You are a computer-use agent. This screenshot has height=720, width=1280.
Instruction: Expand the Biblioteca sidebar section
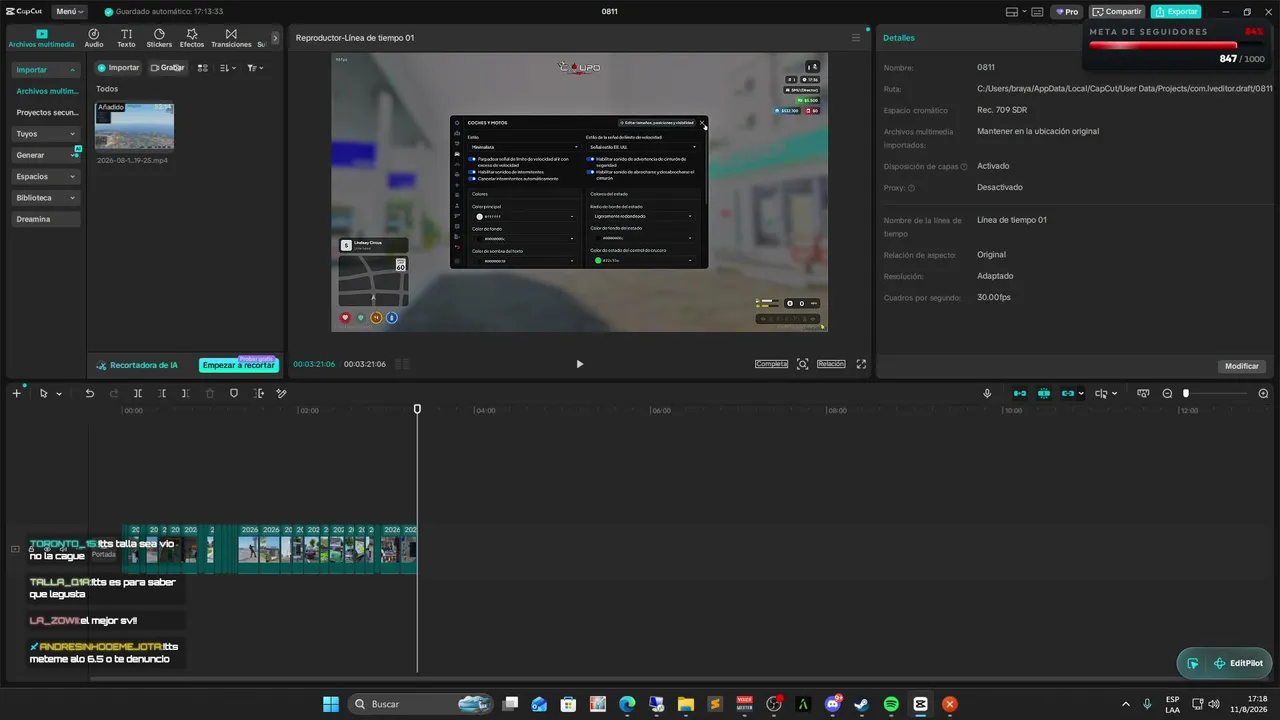click(x=46, y=198)
